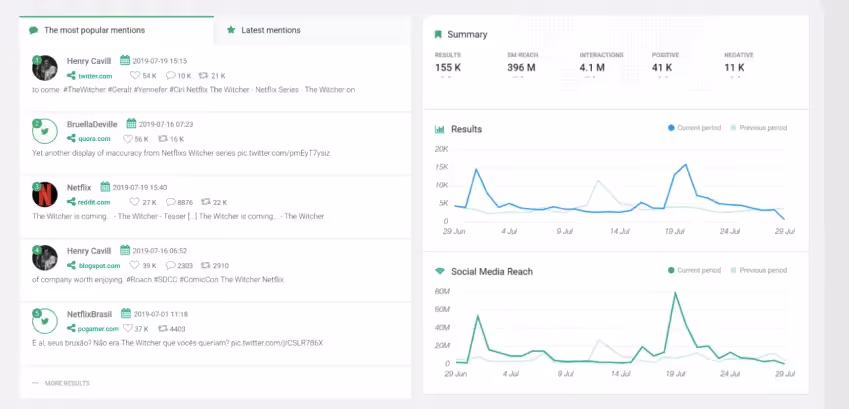Click retweet icon showing 4403

162,328
